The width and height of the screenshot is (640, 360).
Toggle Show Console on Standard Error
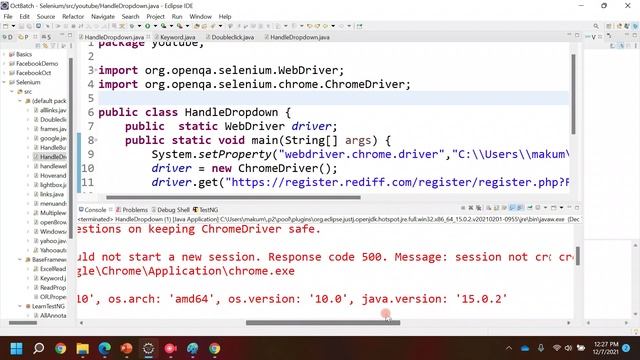click(x=520, y=208)
